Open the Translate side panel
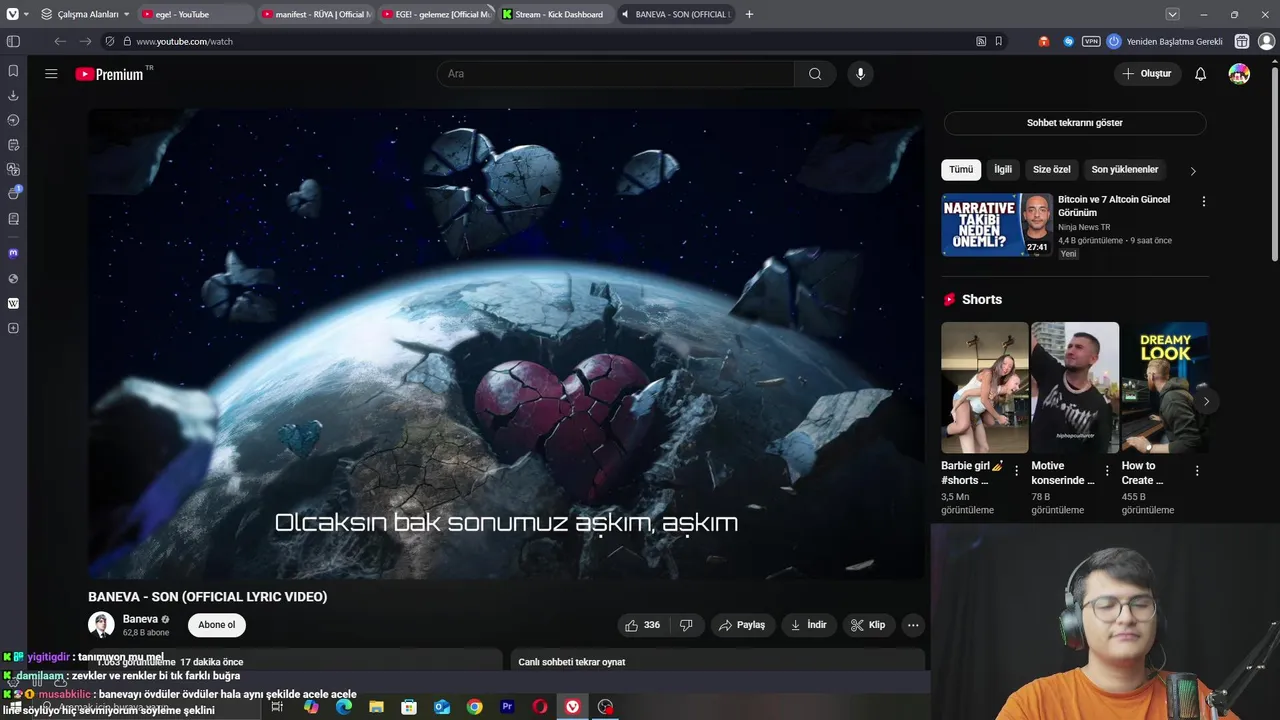 (13, 169)
